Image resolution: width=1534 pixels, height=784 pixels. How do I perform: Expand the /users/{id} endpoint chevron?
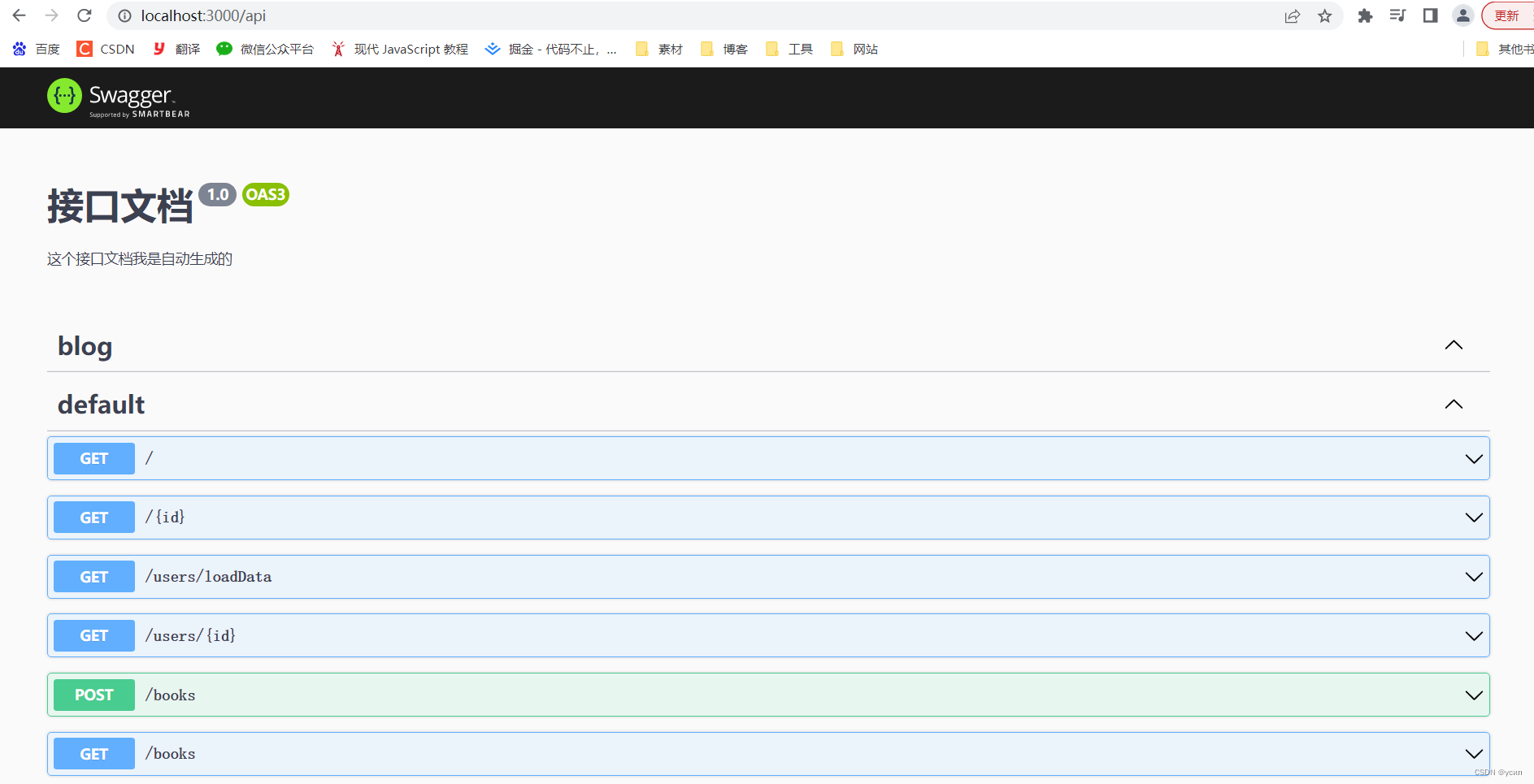(x=1474, y=636)
